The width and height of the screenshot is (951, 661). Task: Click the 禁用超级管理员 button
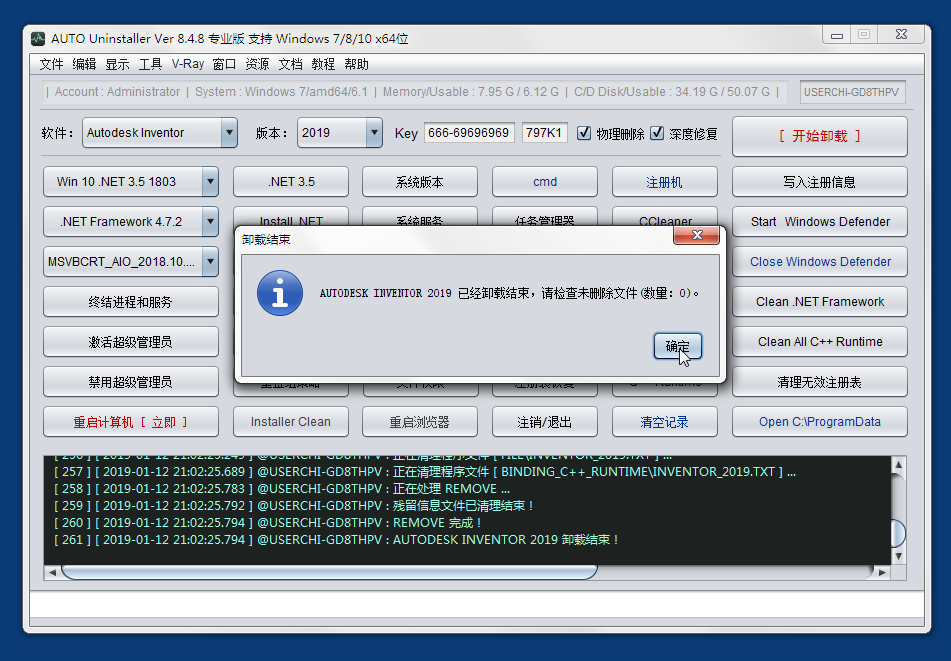click(x=130, y=382)
